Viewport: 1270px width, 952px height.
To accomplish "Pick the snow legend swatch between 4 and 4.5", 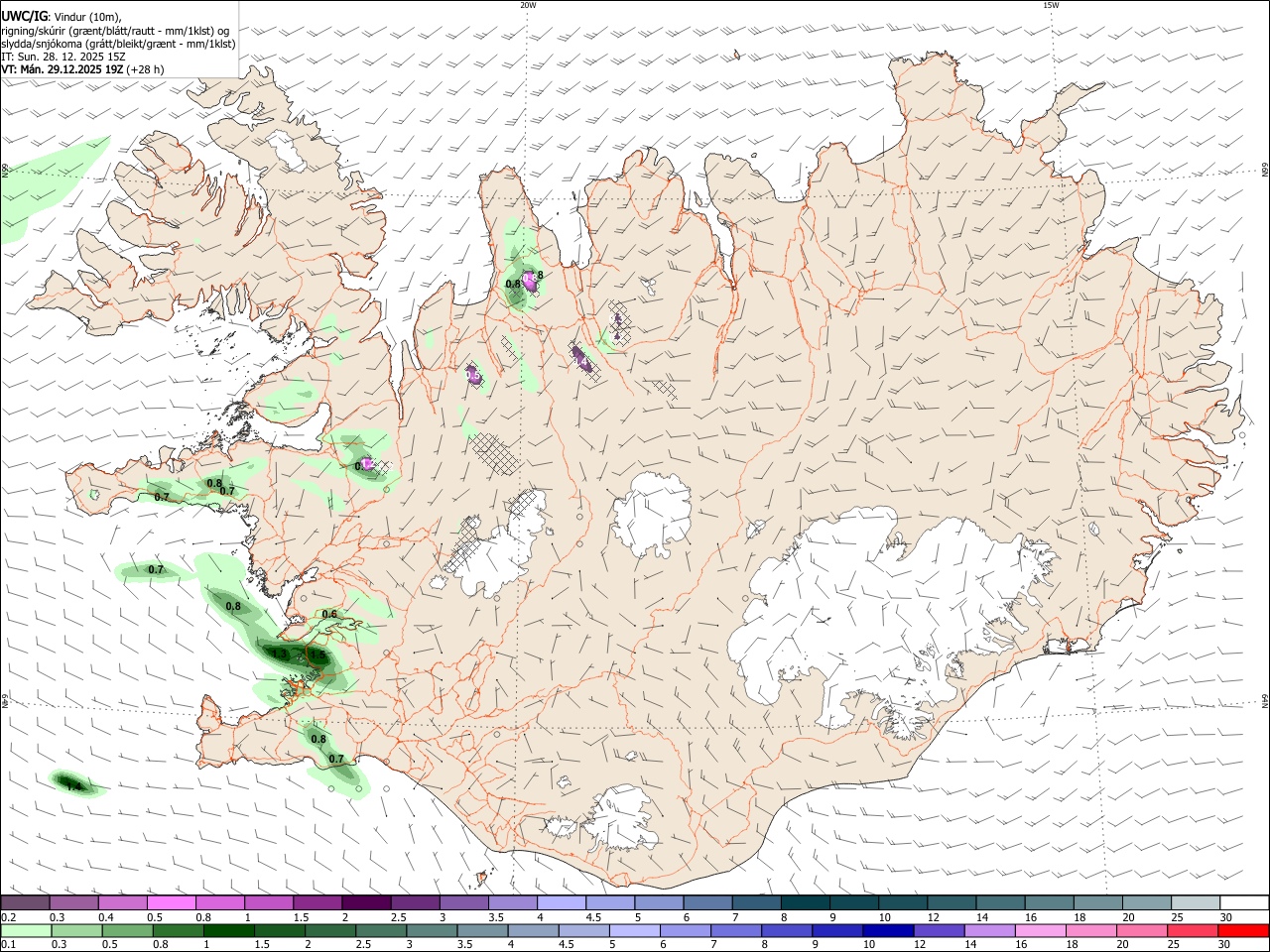I will pyautogui.click(x=561, y=902).
